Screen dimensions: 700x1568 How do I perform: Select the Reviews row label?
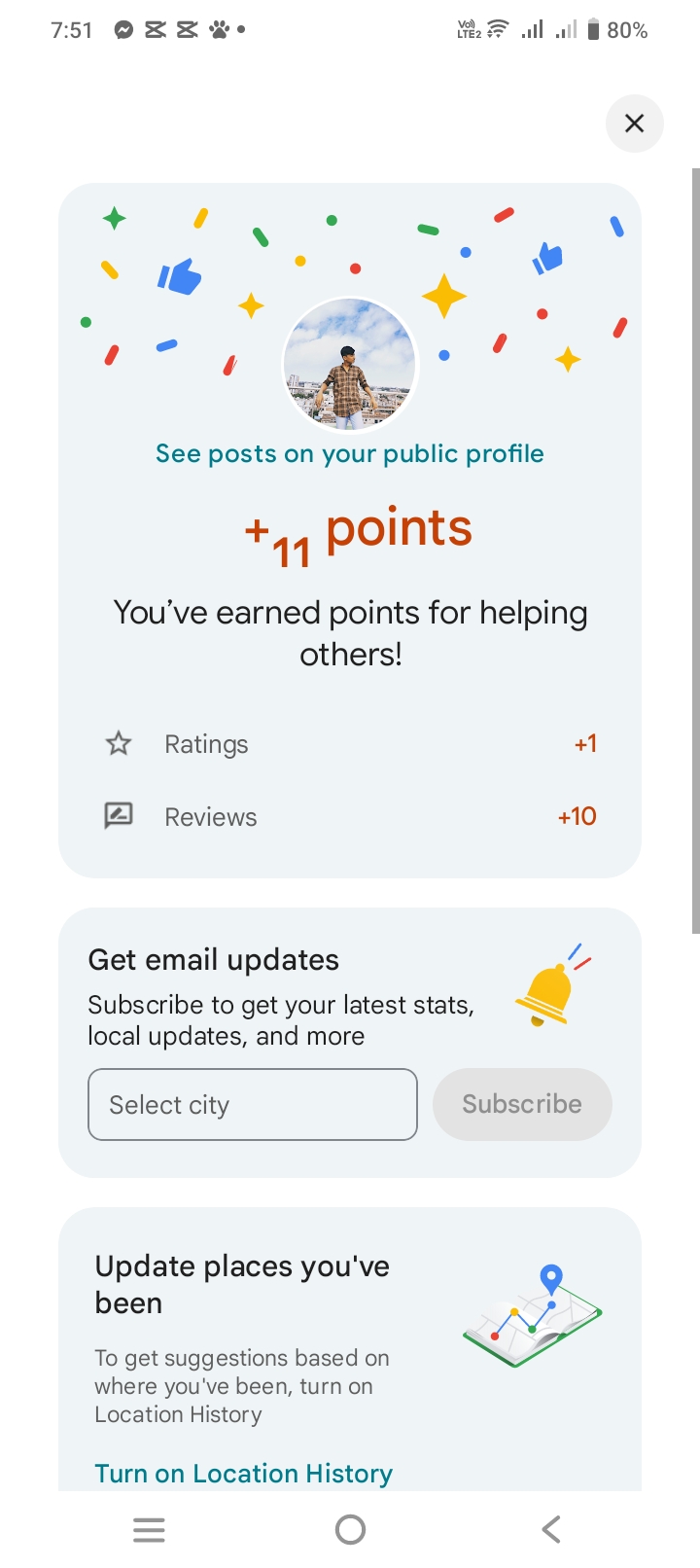click(x=211, y=817)
